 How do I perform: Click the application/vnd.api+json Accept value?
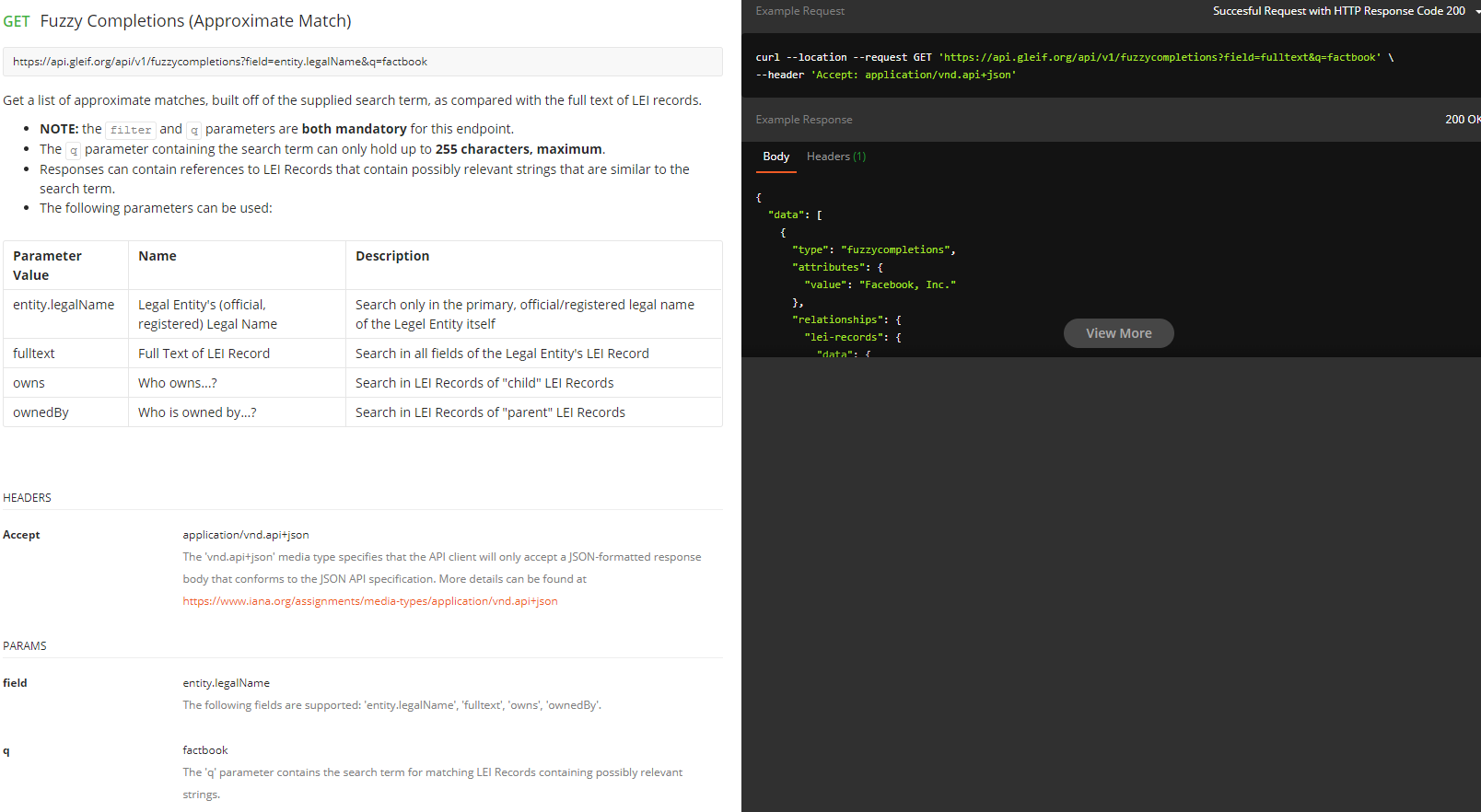coord(245,535)
